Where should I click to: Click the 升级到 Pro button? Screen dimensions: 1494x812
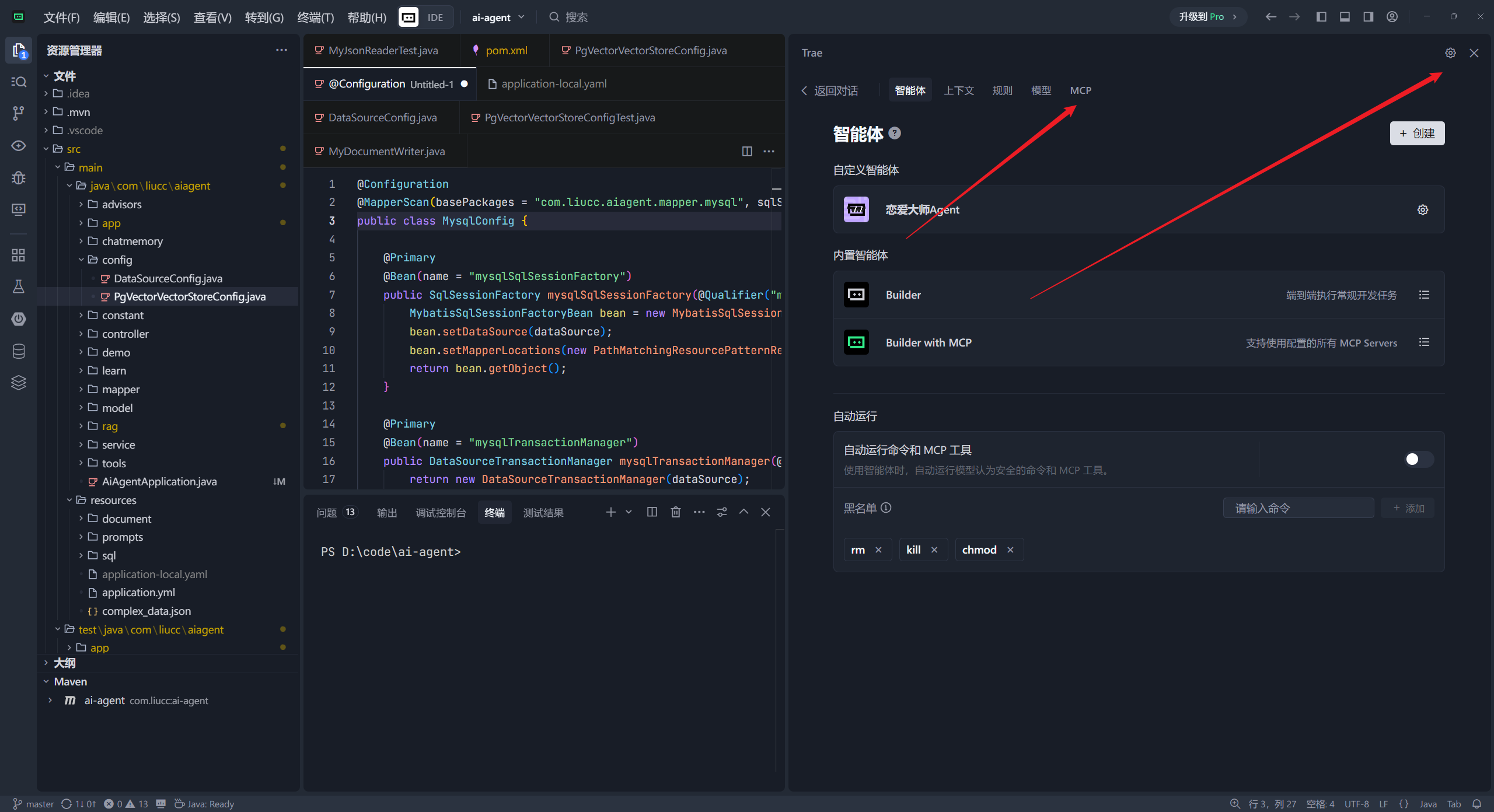(1207, 17)
